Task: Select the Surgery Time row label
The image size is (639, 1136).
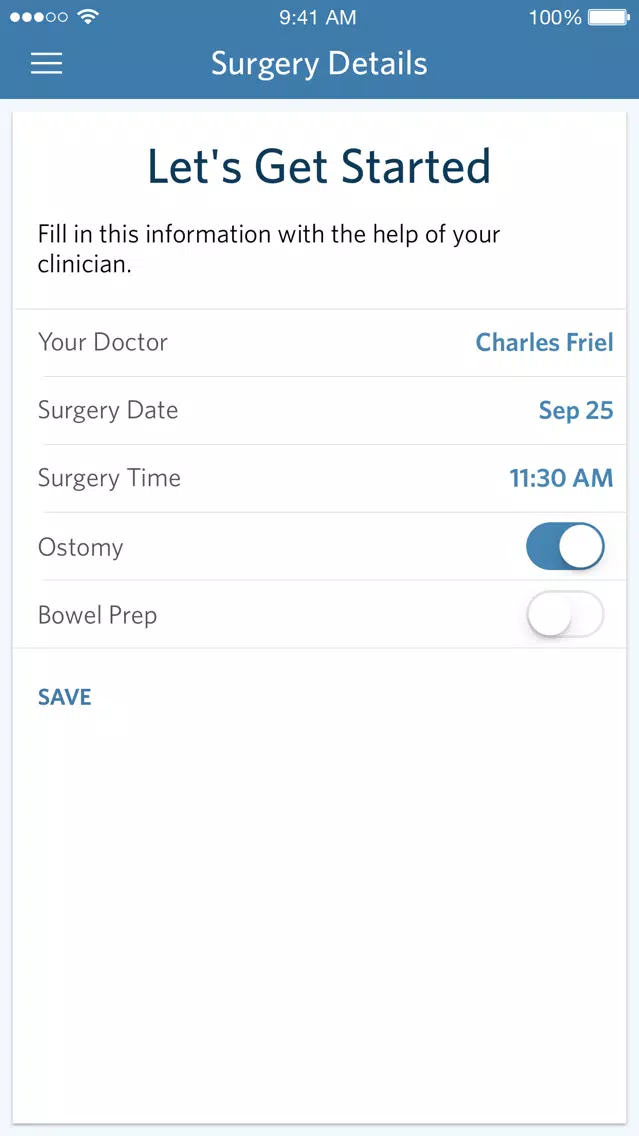Action: click(109, 478)
